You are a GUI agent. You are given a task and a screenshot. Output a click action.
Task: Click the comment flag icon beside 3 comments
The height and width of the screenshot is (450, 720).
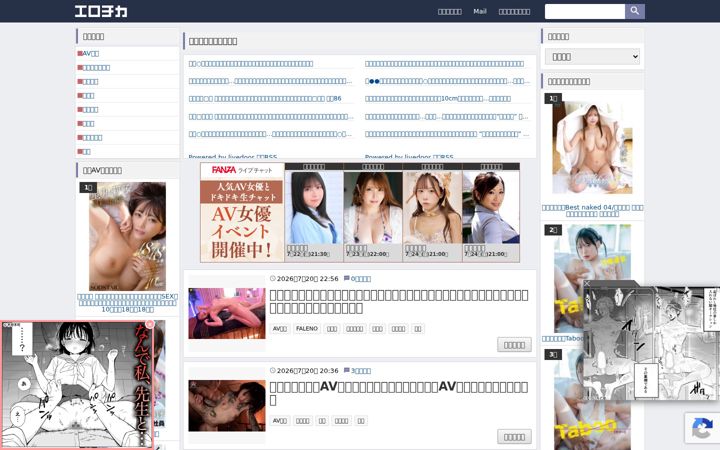(347, 370)
